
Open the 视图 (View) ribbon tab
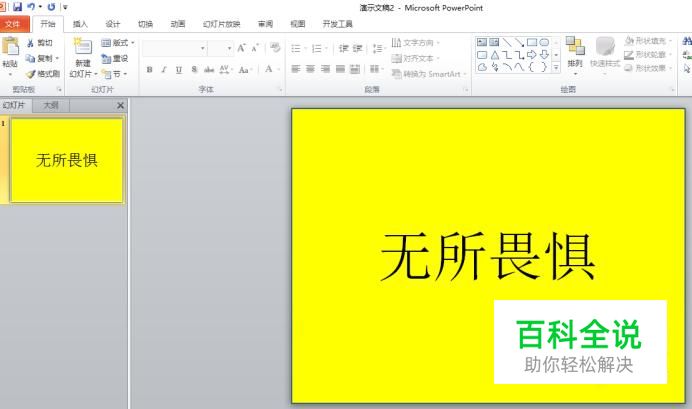point(297,24)
